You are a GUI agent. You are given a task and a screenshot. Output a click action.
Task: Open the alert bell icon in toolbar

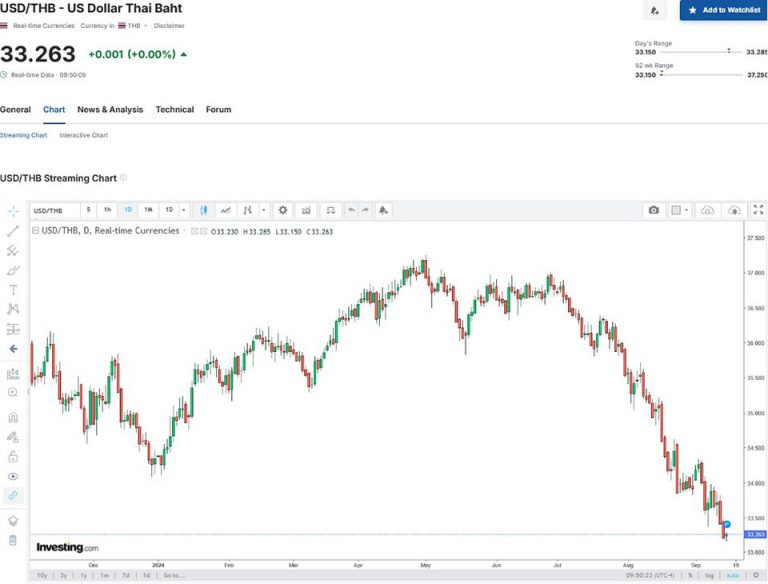(x=383, y=210)
